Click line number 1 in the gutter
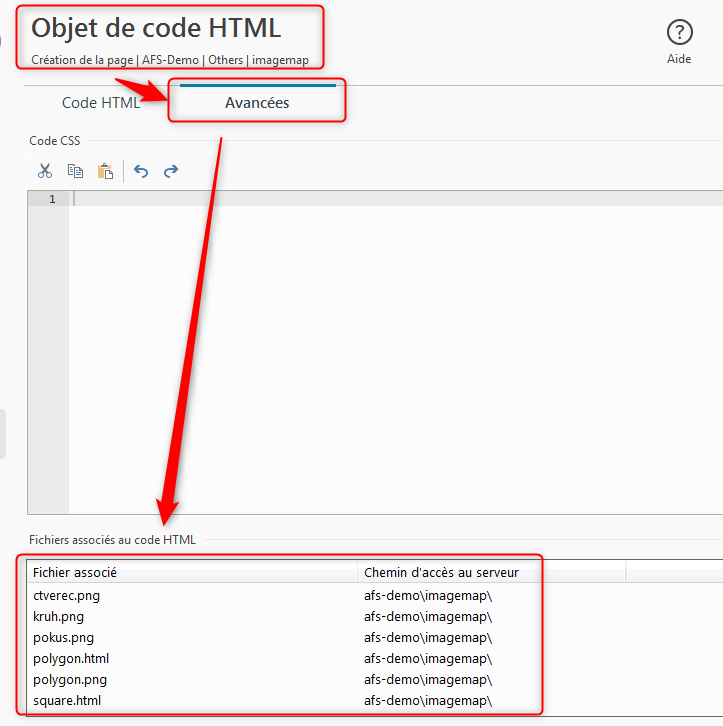 pyautogui.click(x=52, y=200)
